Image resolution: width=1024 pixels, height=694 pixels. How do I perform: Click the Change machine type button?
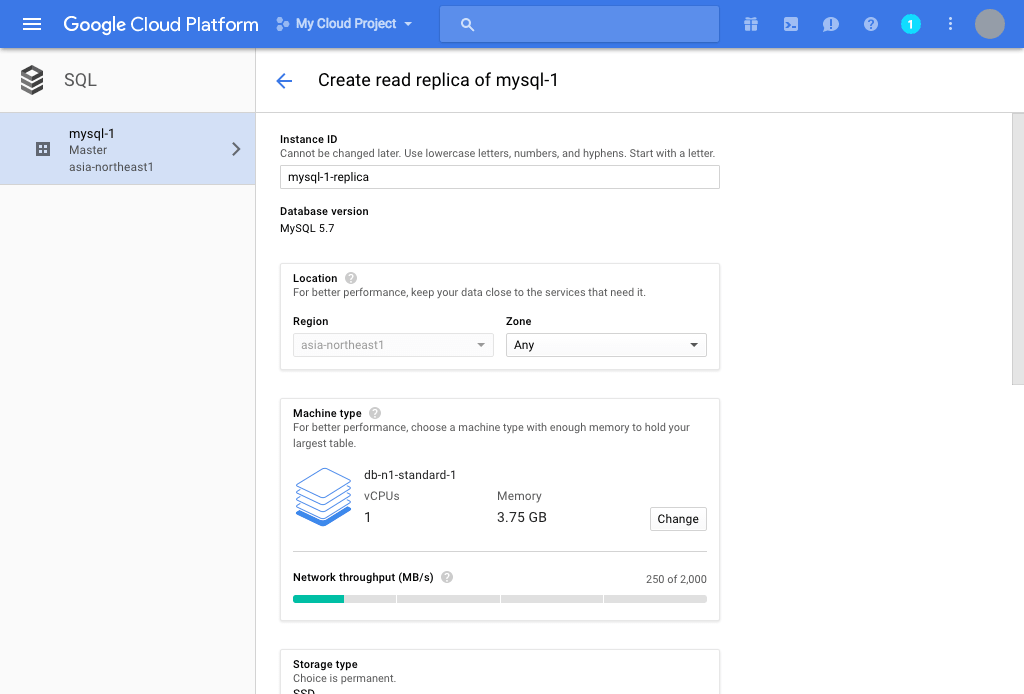coord(678,519)
